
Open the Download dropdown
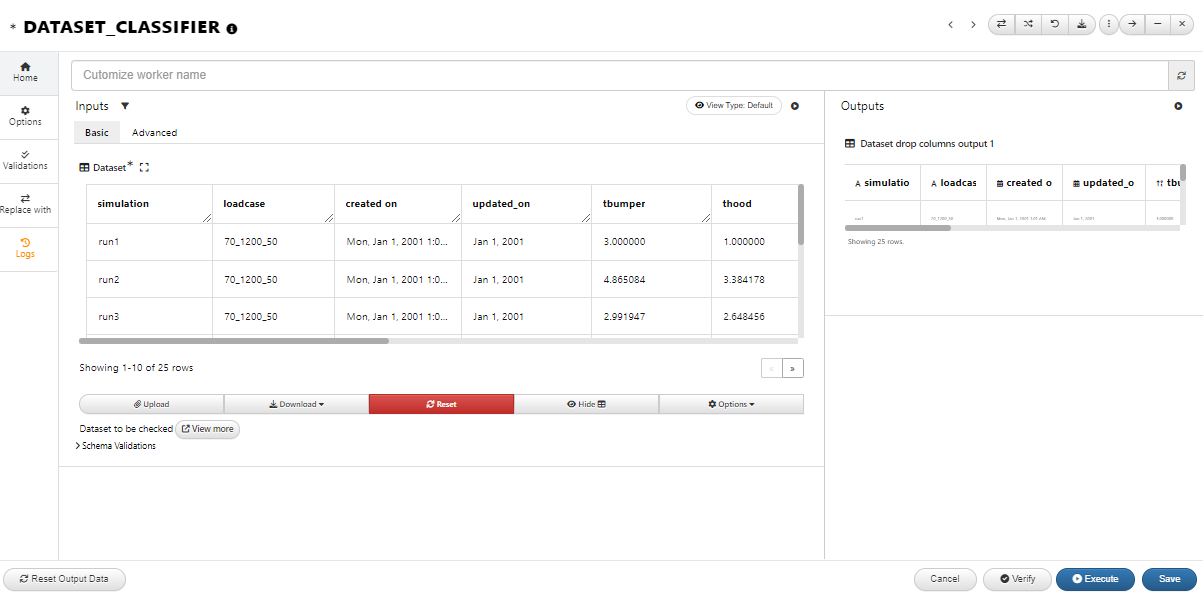(x=296, y=404)
